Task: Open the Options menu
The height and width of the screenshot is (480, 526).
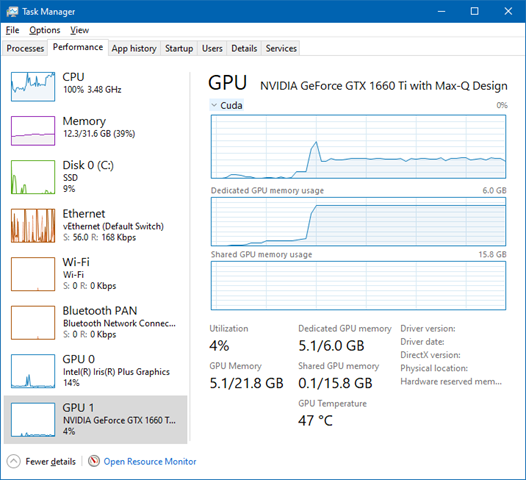Action: point(45,30)
